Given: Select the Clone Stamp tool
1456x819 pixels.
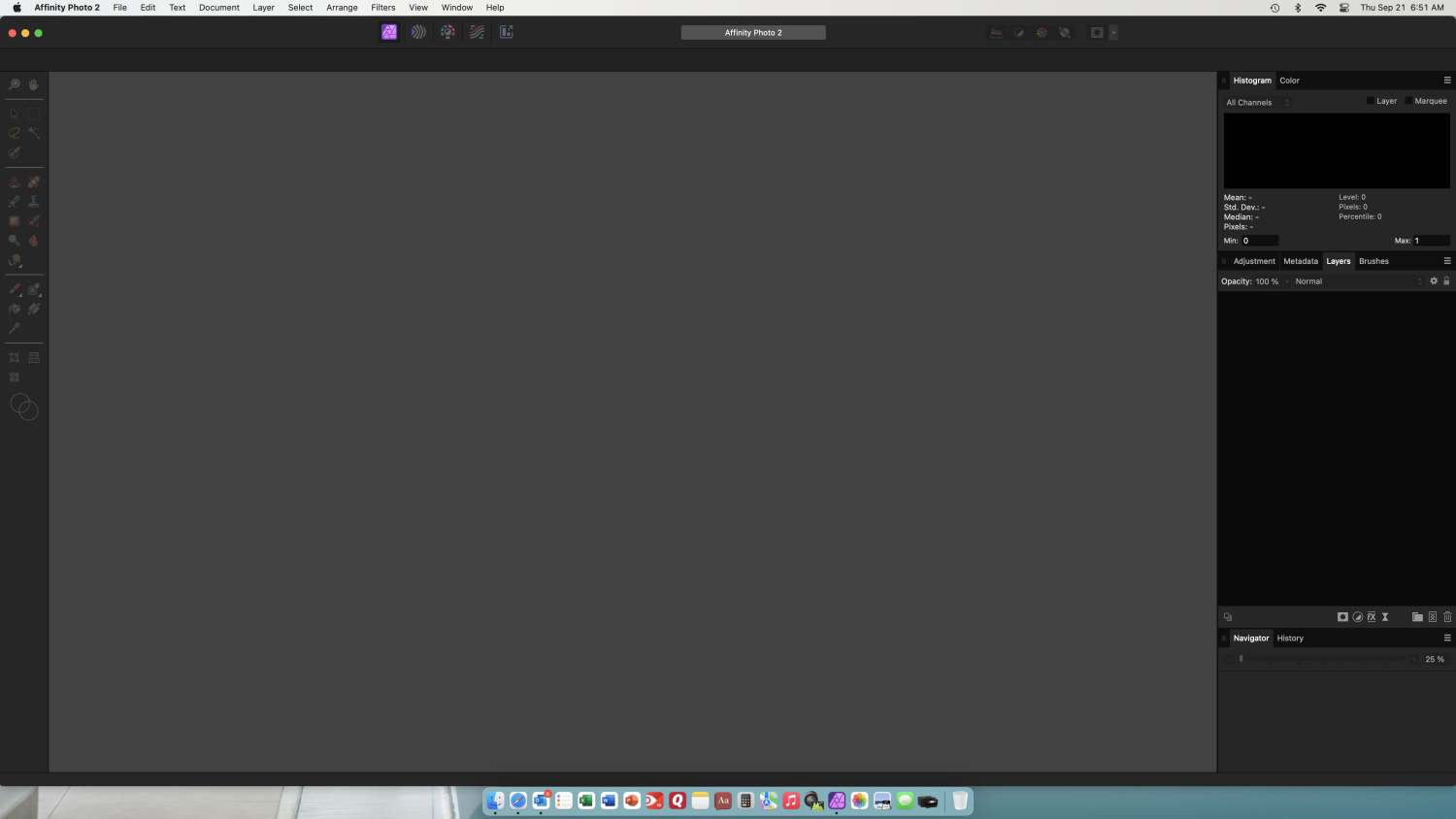Looking at the screenshot, I should click(33, 201).
